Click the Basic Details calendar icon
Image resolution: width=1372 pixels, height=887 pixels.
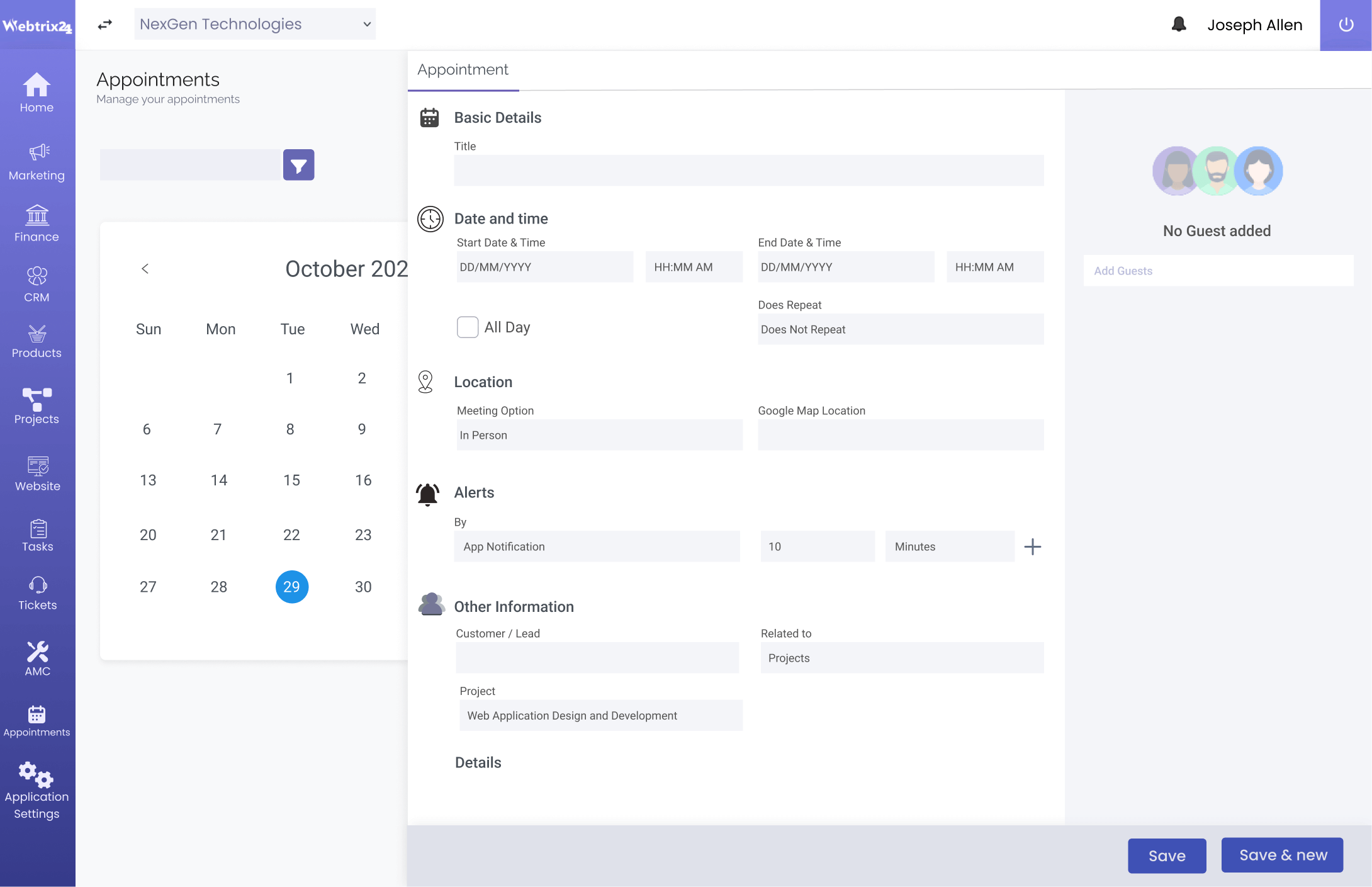tap(429, 118)
